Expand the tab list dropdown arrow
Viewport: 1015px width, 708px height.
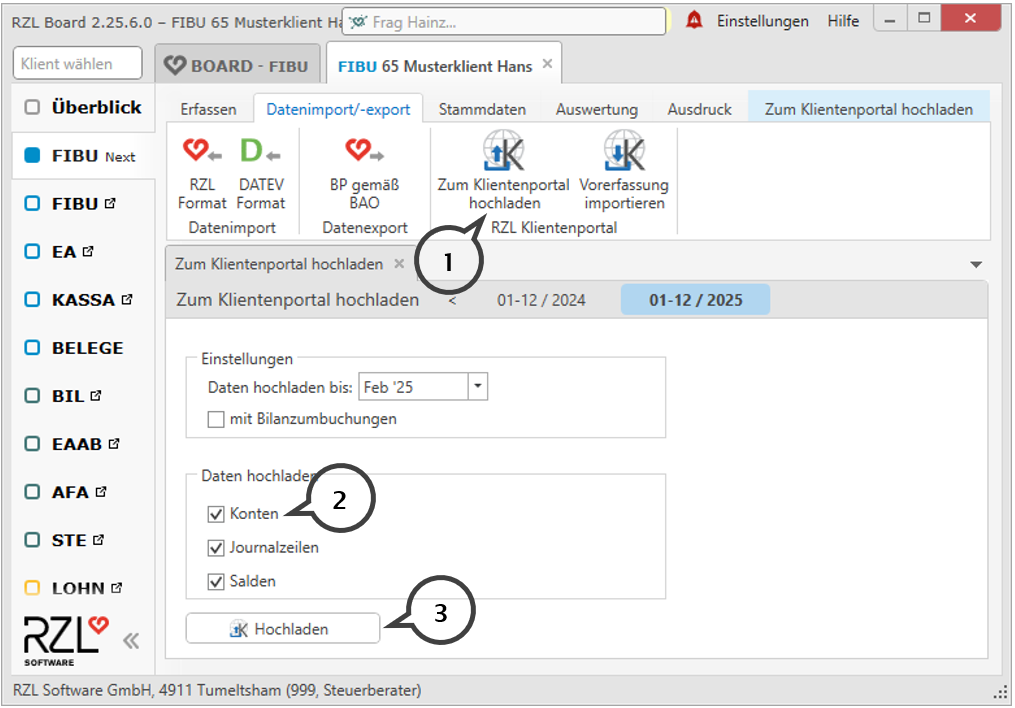click(x=976, y=265)
